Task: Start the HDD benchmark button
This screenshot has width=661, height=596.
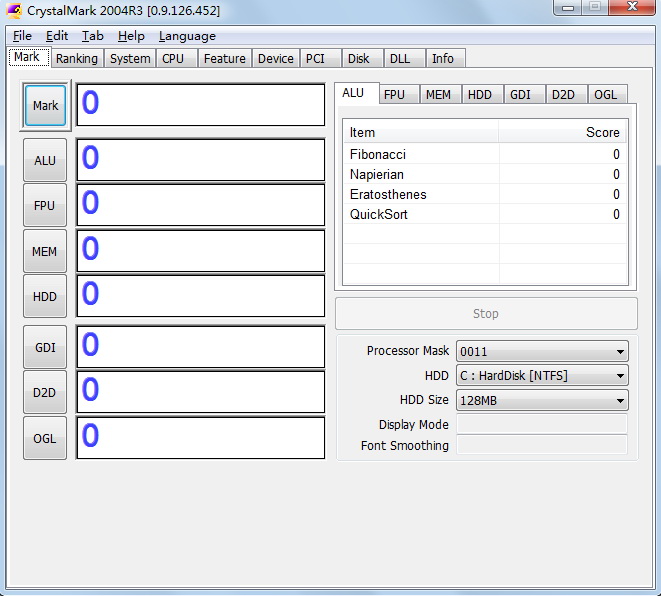Action: pyautogui.click(x=45, y=296)
